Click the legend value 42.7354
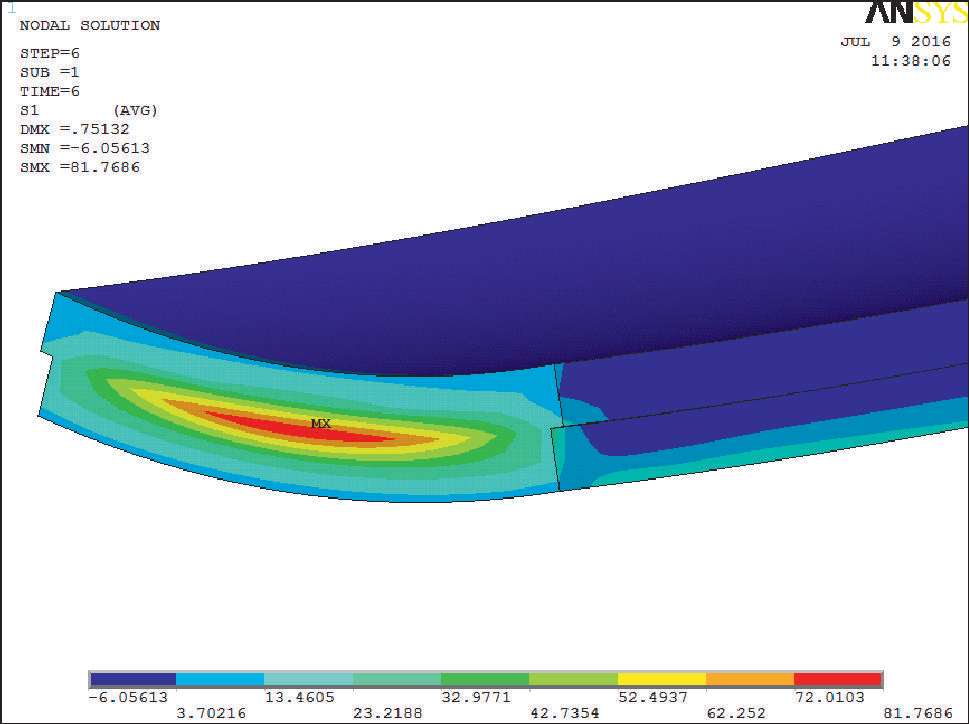 [564, 713]
